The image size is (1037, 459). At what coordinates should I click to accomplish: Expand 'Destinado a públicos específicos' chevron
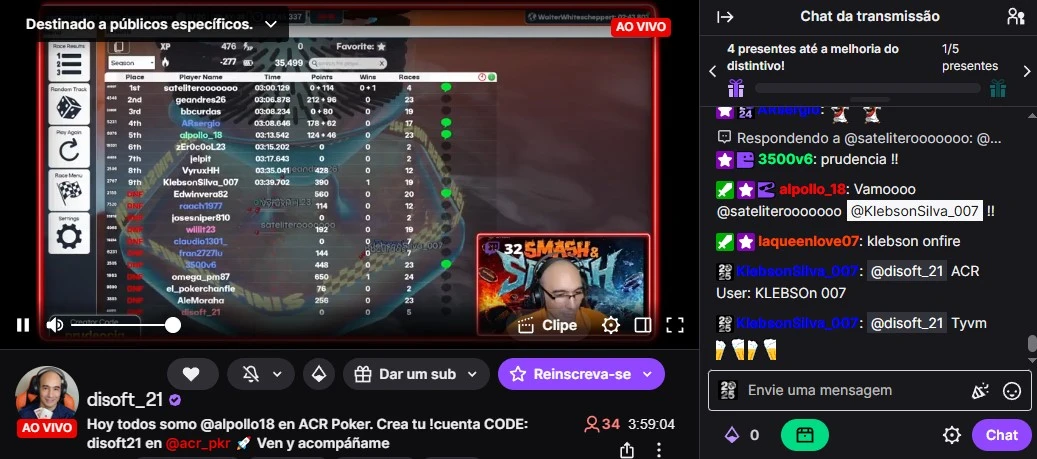270,24
